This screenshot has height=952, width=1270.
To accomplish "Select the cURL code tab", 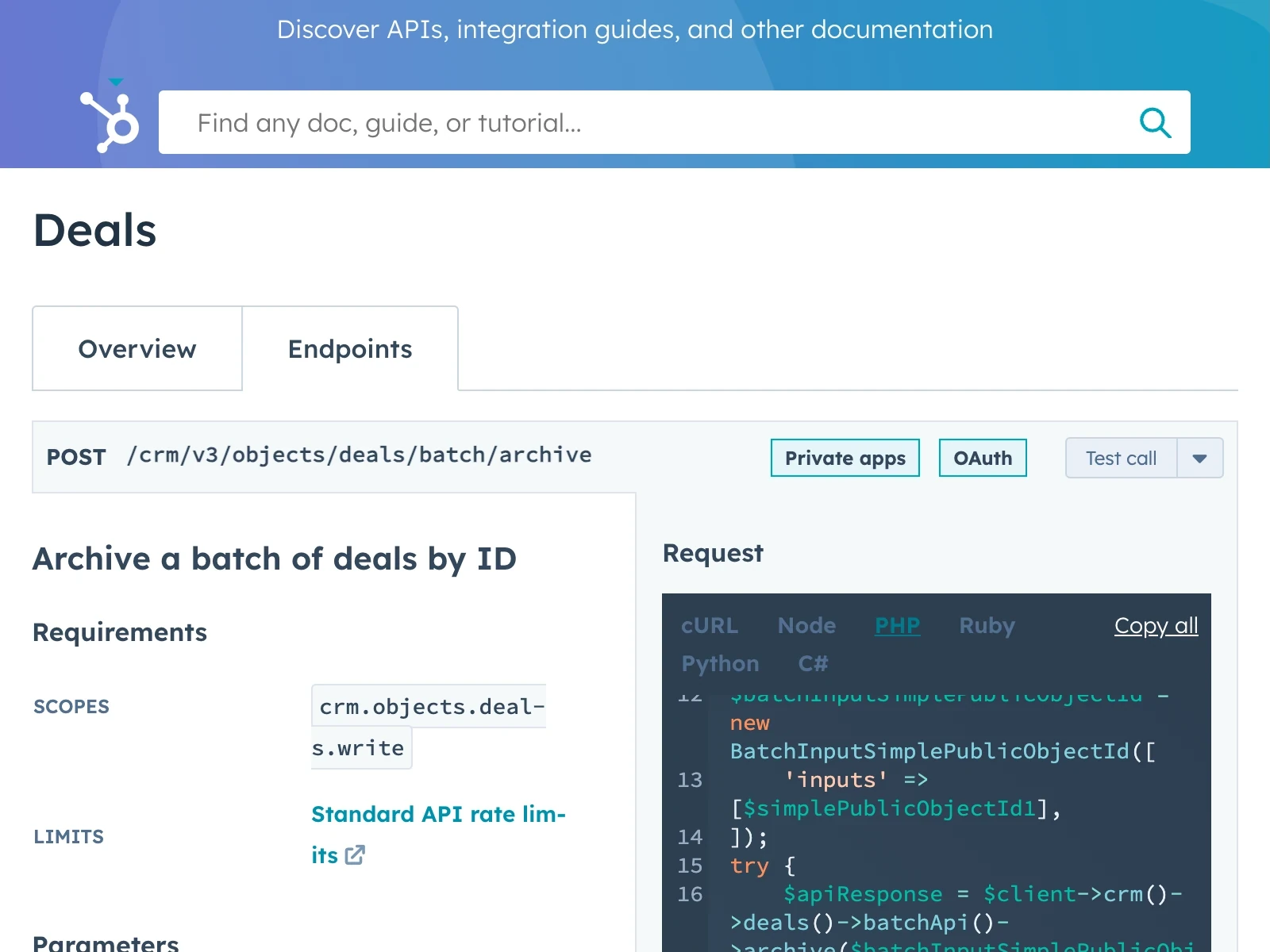I will point(710,626).
